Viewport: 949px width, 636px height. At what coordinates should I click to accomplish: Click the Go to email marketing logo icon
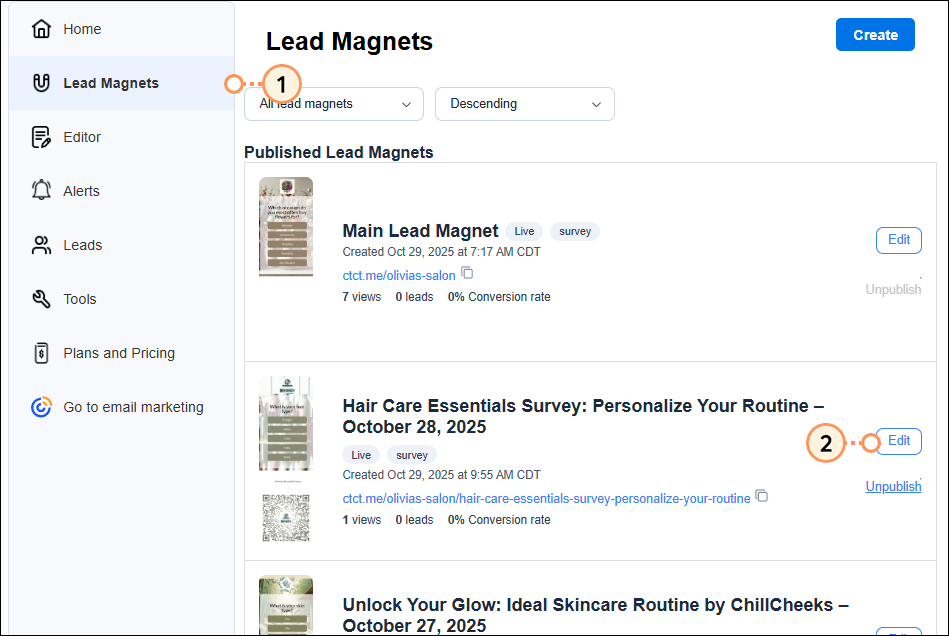click(x=41, y=407)
